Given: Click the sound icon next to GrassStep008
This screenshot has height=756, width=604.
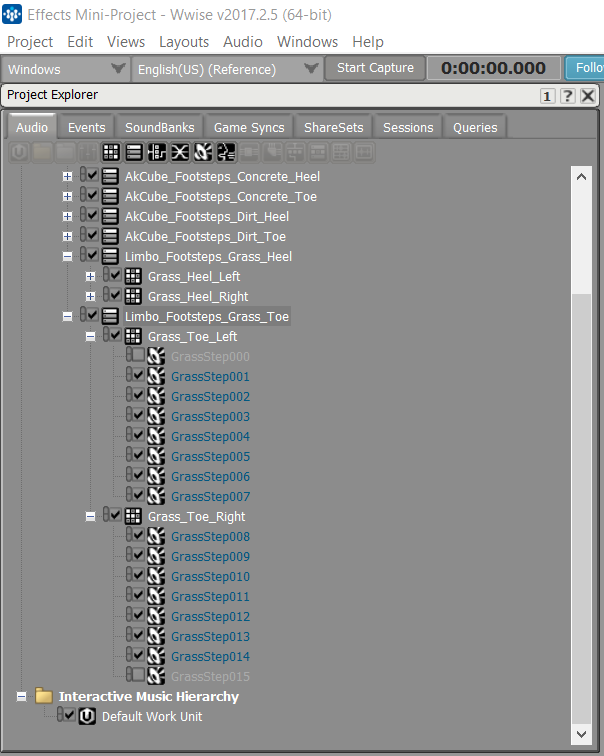Looking at the screenshot, I should [x=156, y=536].
